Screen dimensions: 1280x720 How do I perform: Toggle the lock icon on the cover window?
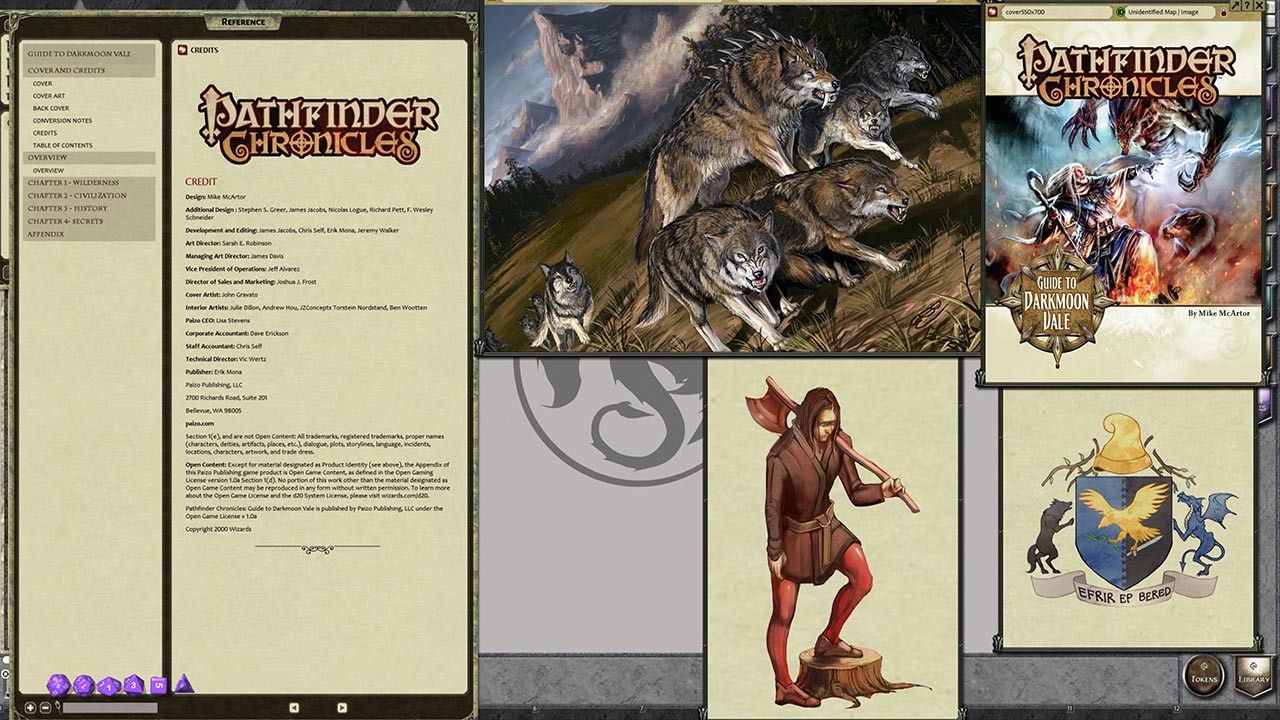click(1222, 14)
